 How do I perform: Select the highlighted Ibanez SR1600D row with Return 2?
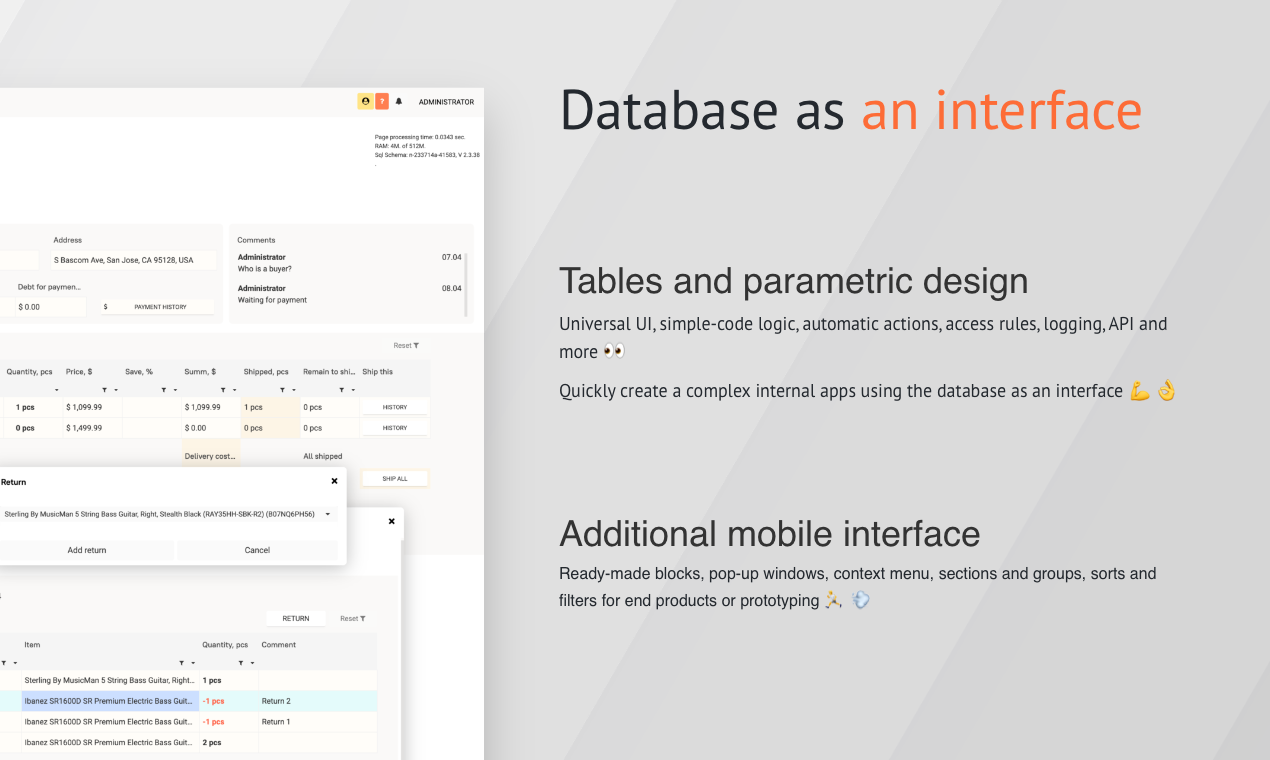pyautogui.click(x=188, y=701)
